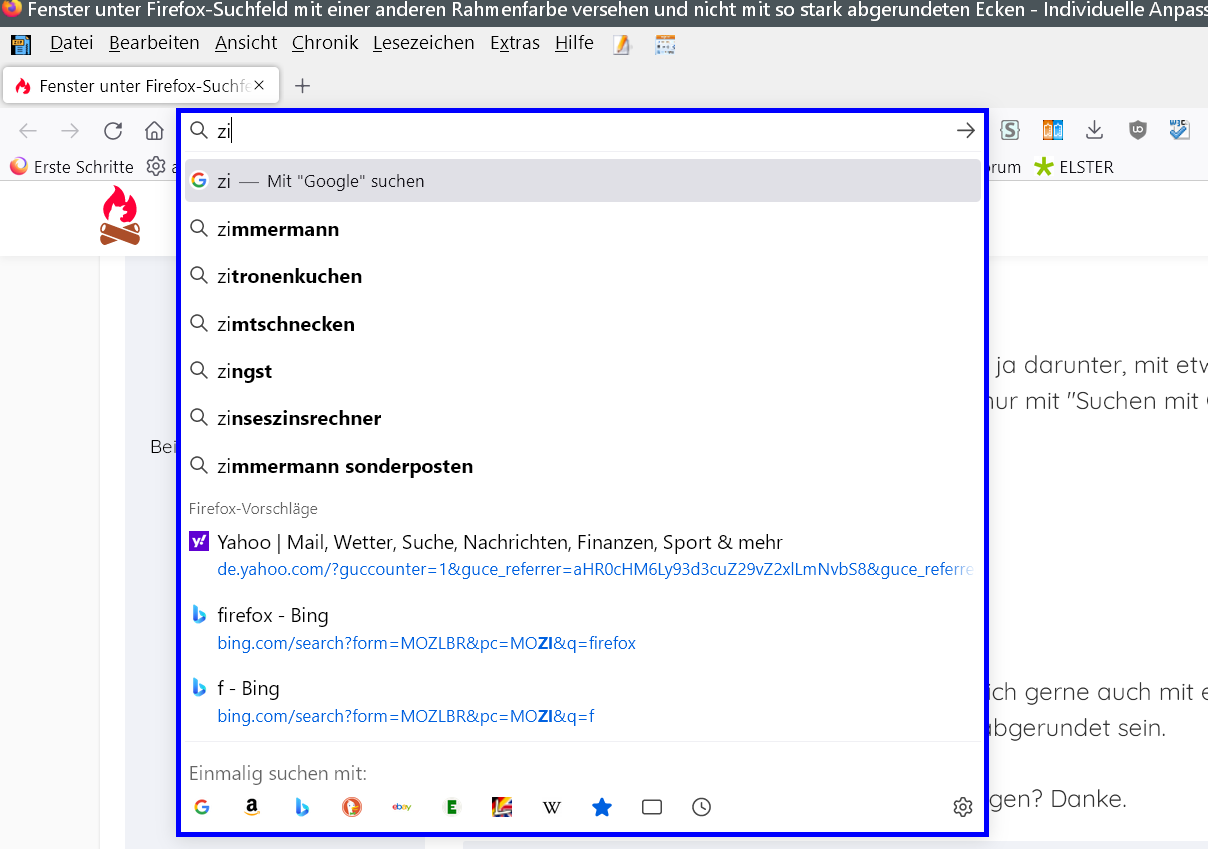
Task: Select Wikipedia one-off search icon
Action: [x=552, y=807]
